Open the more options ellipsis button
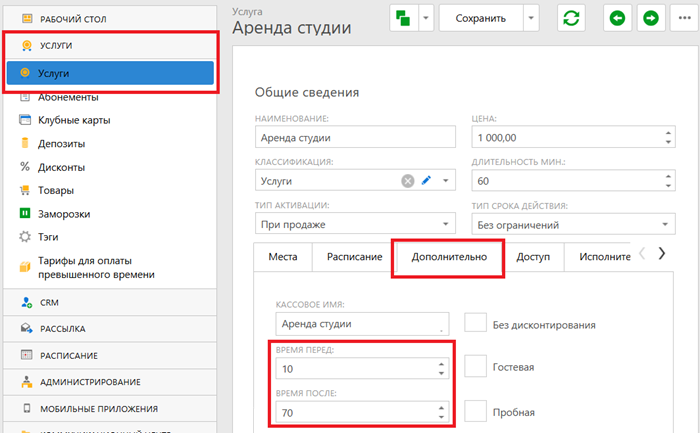700x433 pixels. coord(684,18)
